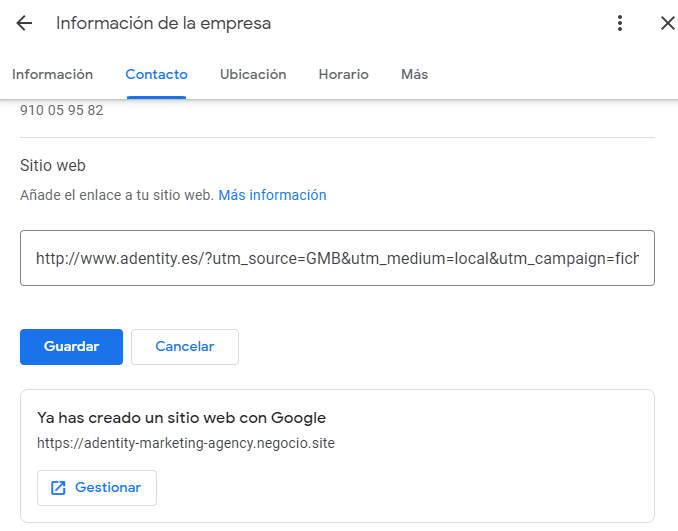The width and height of the screenshot is (678, 531).
Task: Go back using the left arrow
Action: click(x=24, y=23)
